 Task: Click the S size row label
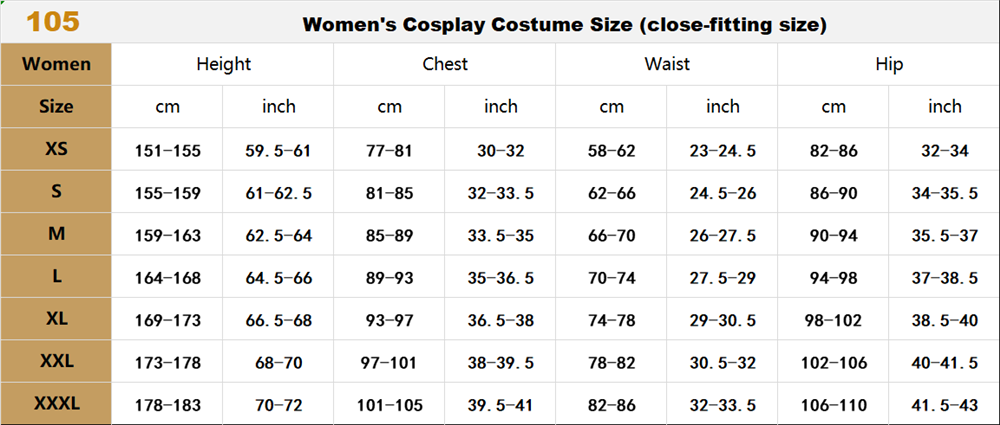[x=56, y=191]
